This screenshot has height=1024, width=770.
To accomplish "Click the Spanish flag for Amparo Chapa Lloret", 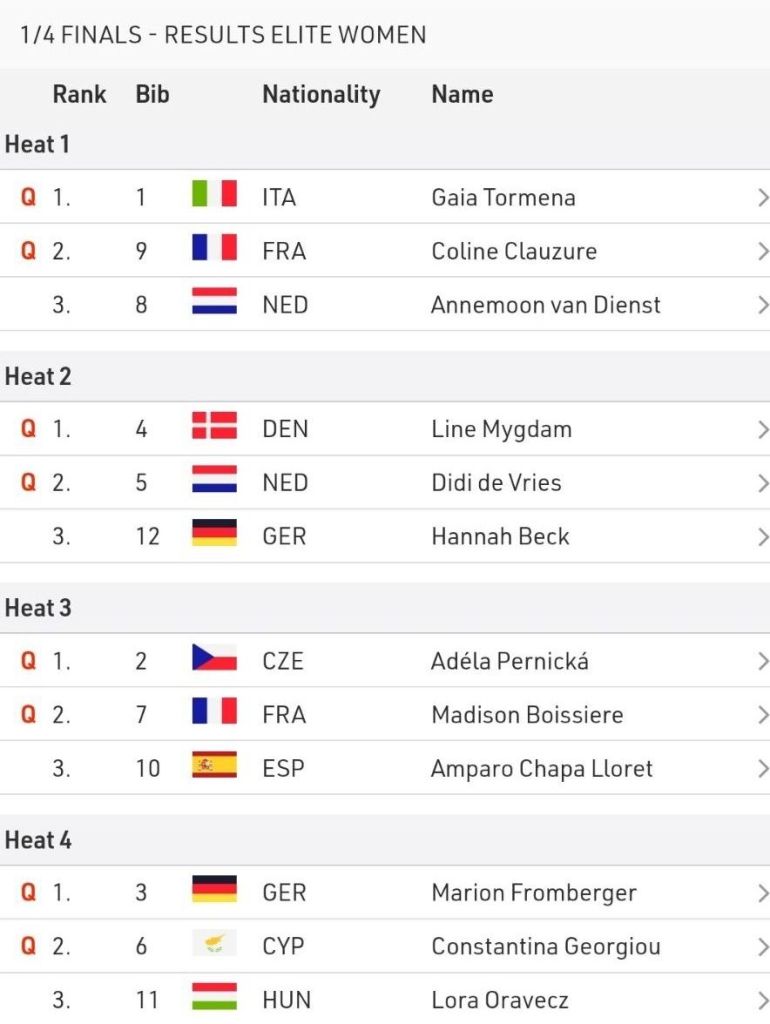I will coord(214,767).
